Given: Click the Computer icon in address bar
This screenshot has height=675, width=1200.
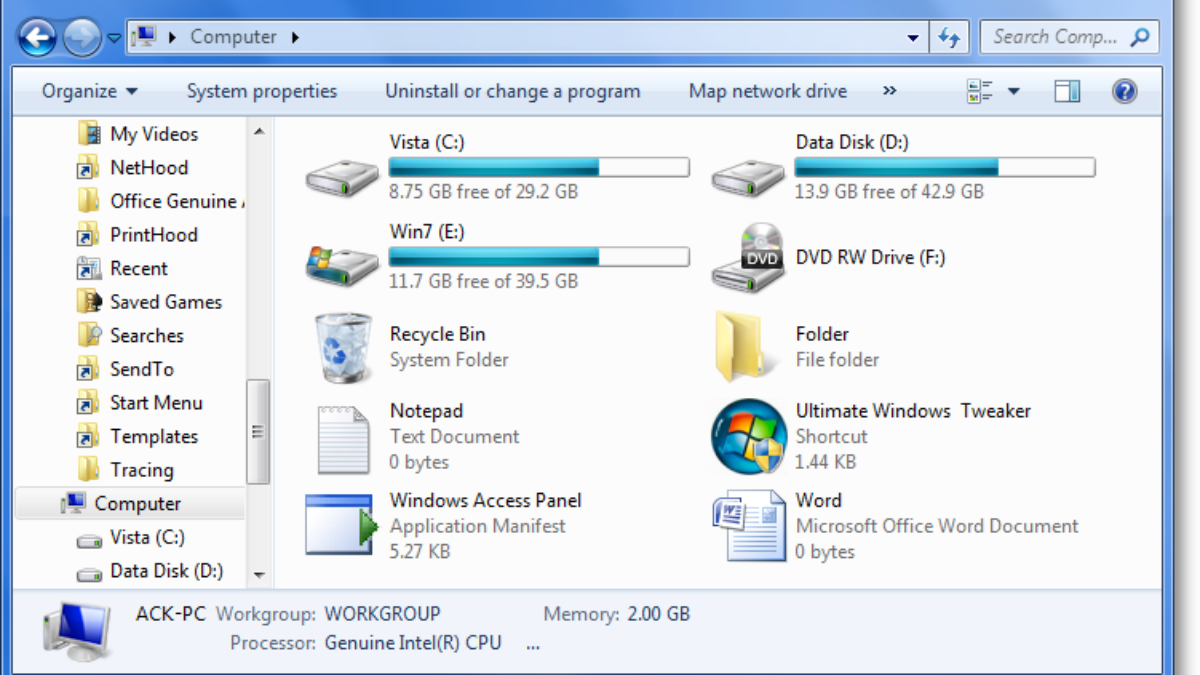Looking at the screenshot, I should pyautogui.click(x=144, y=37).
